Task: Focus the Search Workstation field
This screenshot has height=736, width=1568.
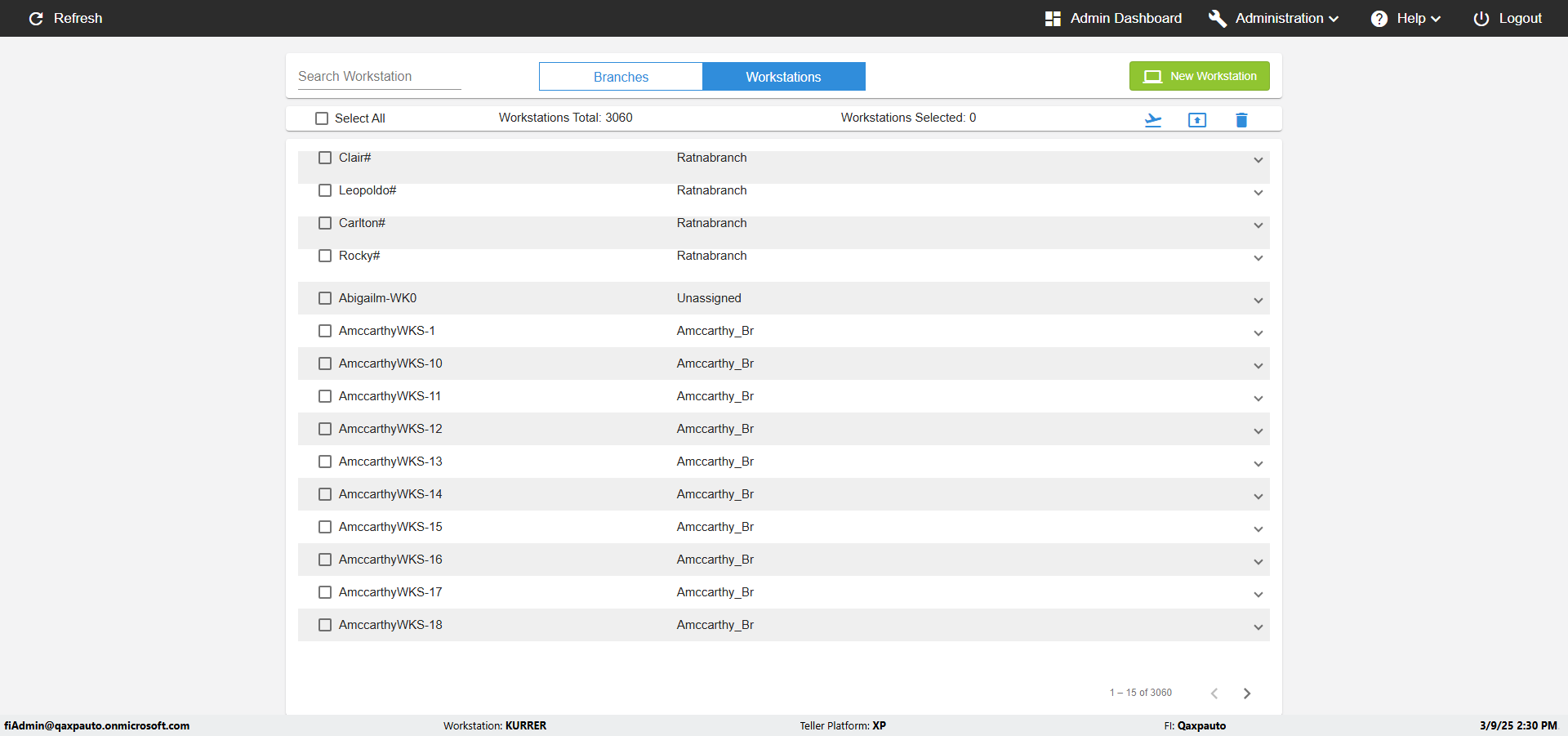Action: point(380,76)
